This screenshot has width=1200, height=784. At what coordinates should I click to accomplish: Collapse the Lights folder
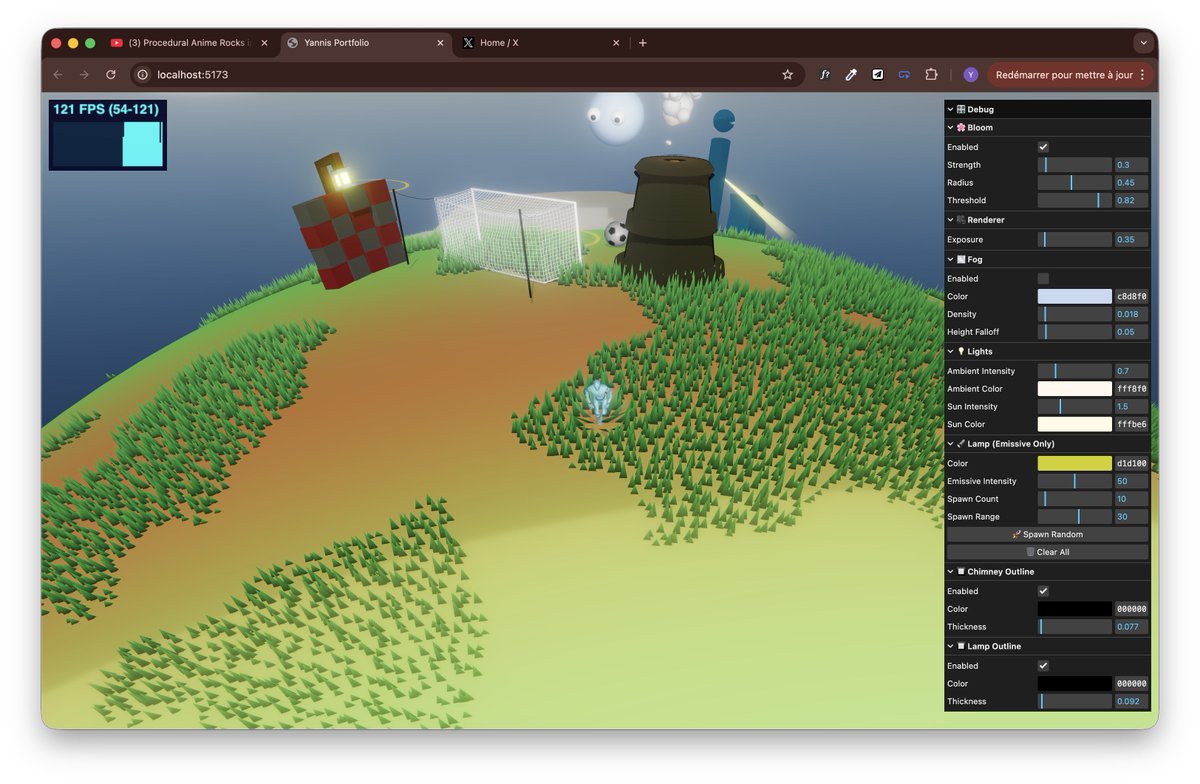coord(1047,352)
